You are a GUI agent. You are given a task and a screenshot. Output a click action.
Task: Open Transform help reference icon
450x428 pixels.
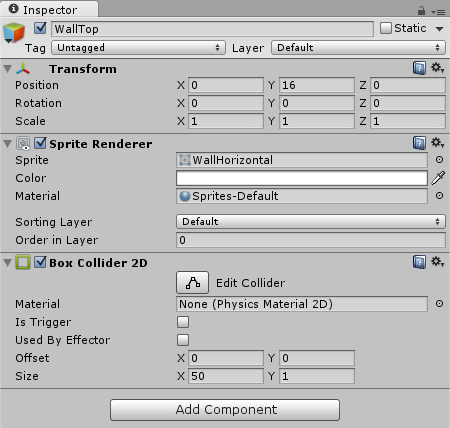tap(419, 68)
